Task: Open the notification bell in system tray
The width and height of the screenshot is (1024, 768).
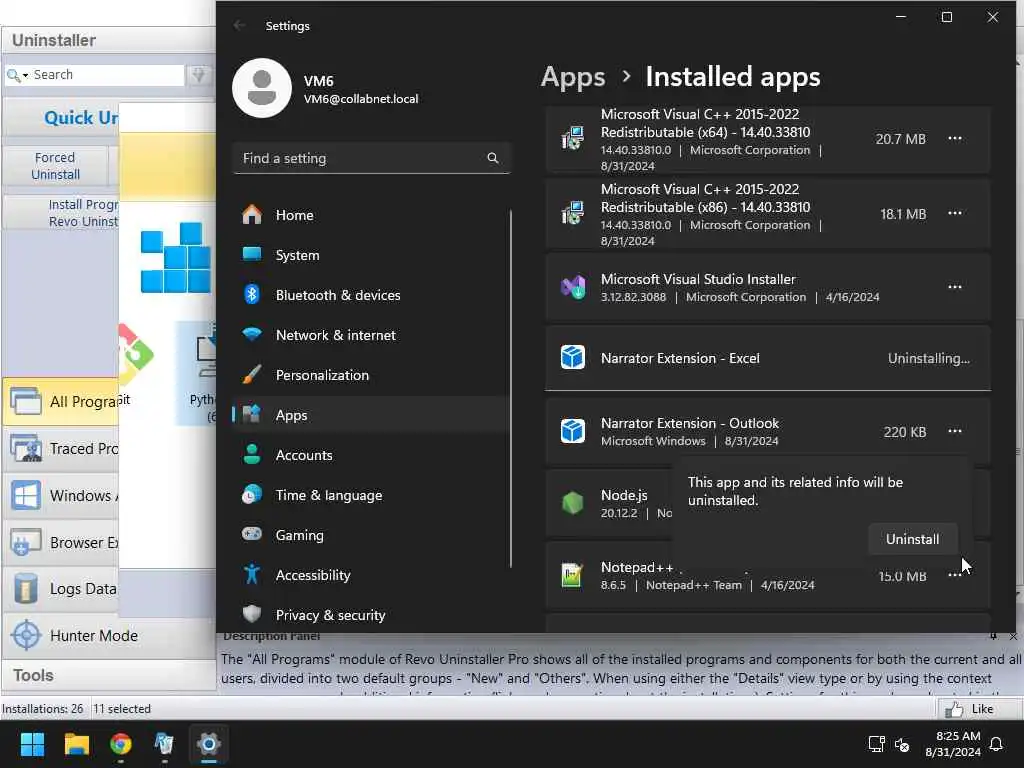Action: click(997, 744)
